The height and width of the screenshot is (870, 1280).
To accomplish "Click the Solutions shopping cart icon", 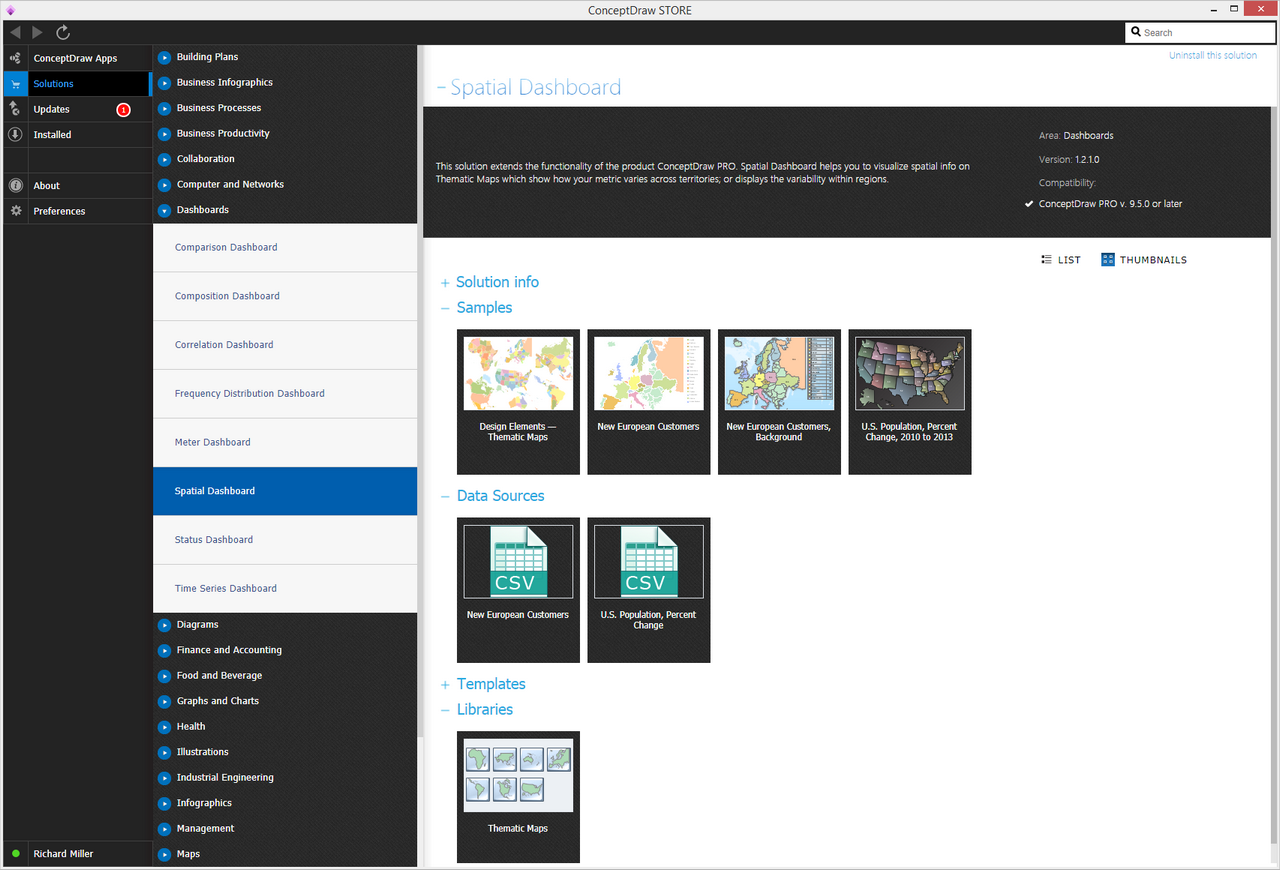I will point(15,84).
